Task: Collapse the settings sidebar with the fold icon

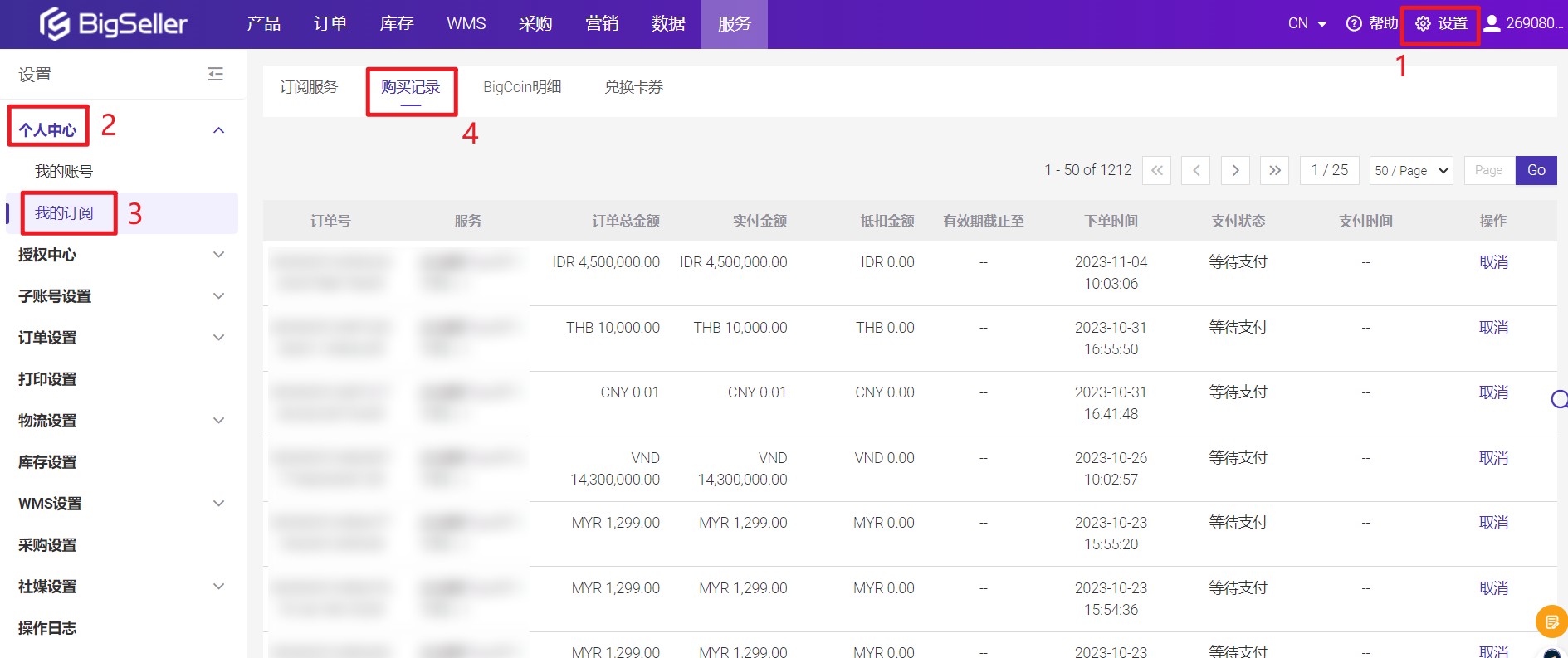Action: coord(215,74)
